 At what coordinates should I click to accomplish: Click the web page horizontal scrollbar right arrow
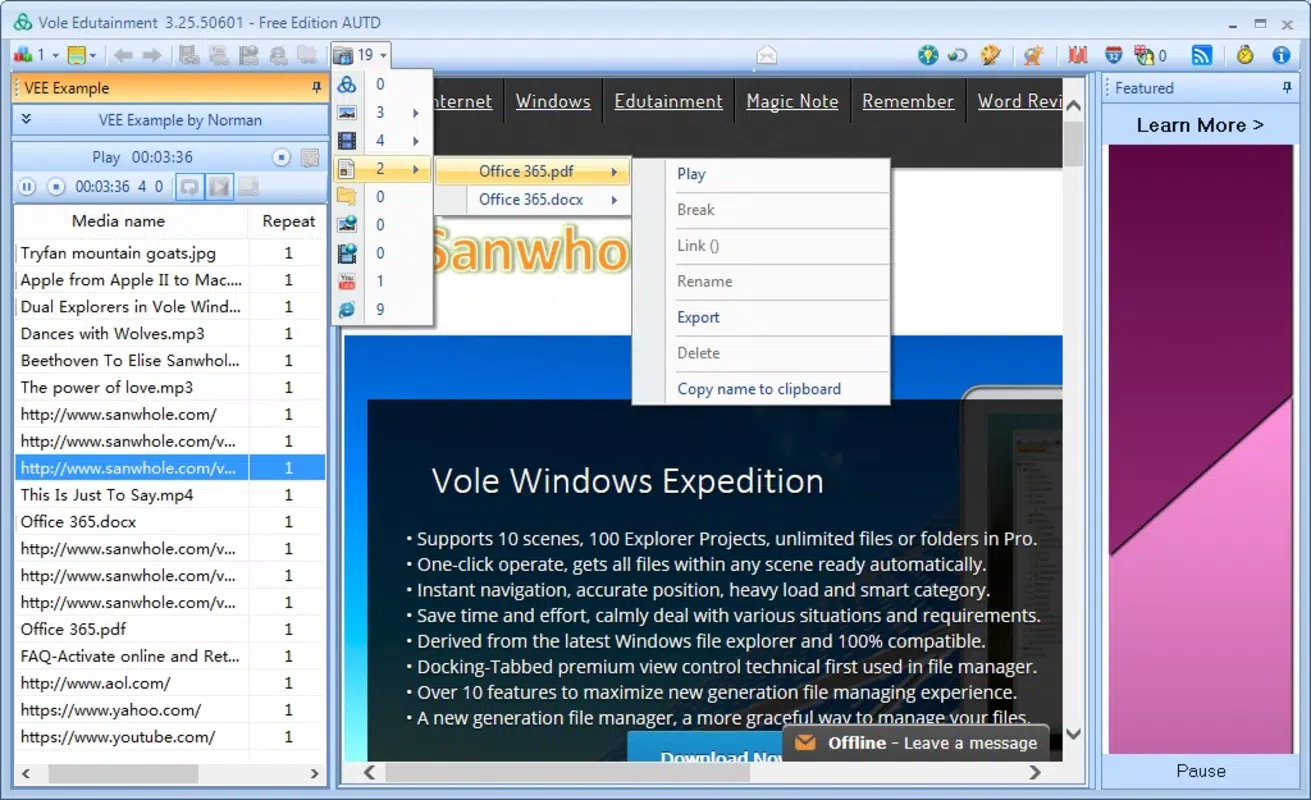(1036, 772)
